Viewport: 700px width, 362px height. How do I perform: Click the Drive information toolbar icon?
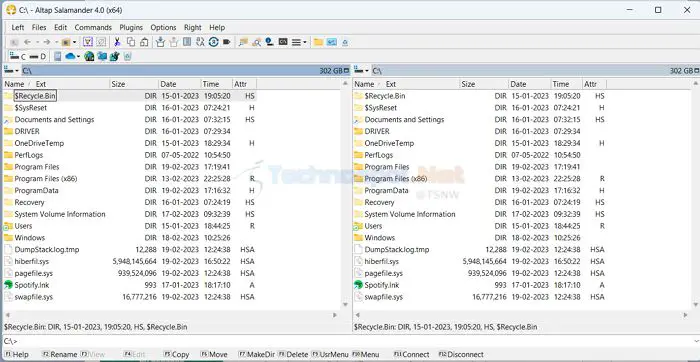tap(269, 42)
